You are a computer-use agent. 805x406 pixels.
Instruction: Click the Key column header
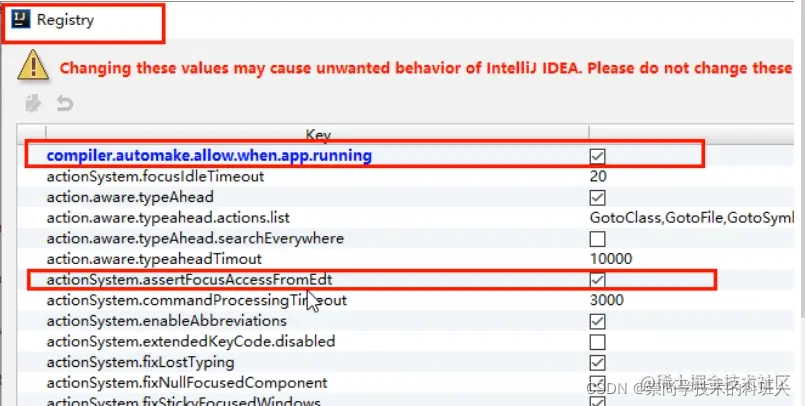(317, 134)
